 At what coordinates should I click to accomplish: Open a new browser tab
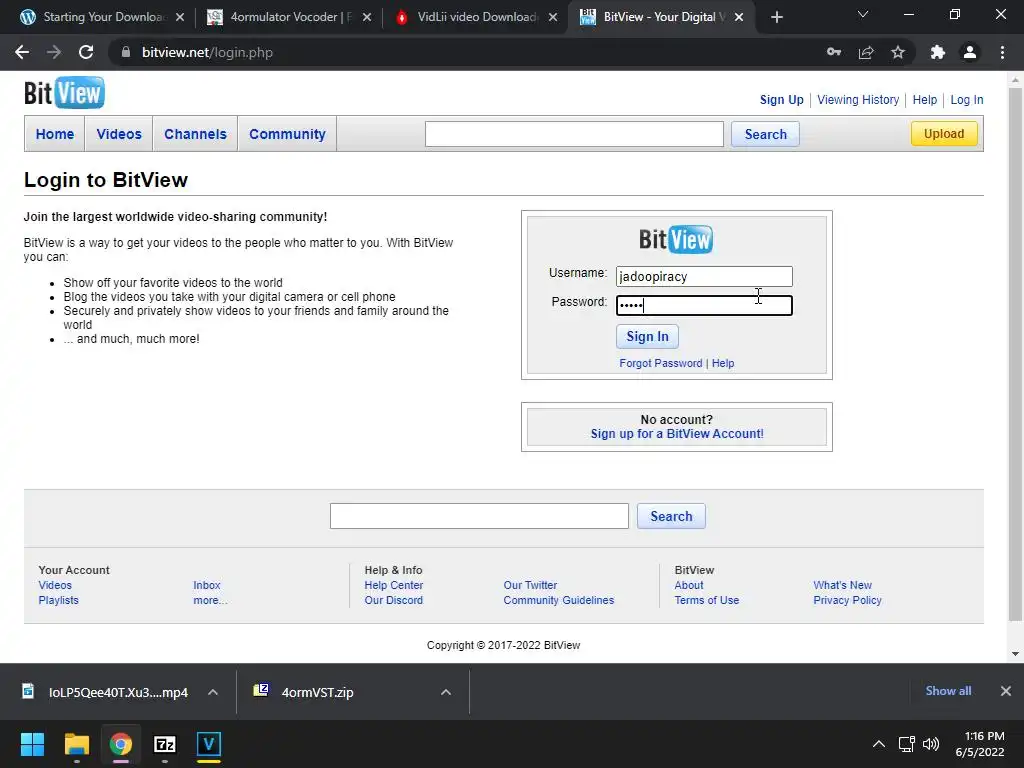click(x=776, y=17)
